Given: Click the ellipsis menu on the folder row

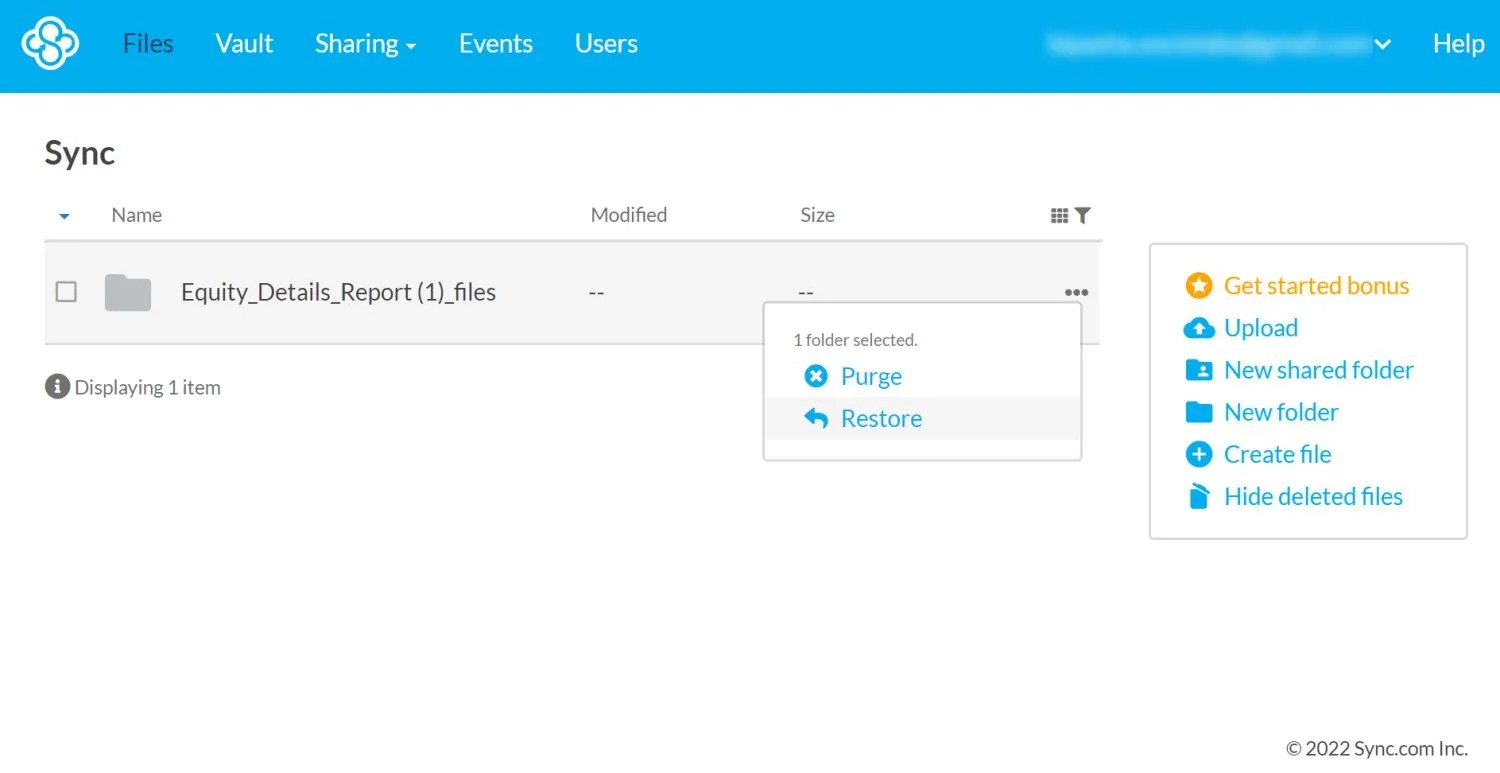Looking at the screenshot, I should pyautogui.click(x=1075, y=291).
